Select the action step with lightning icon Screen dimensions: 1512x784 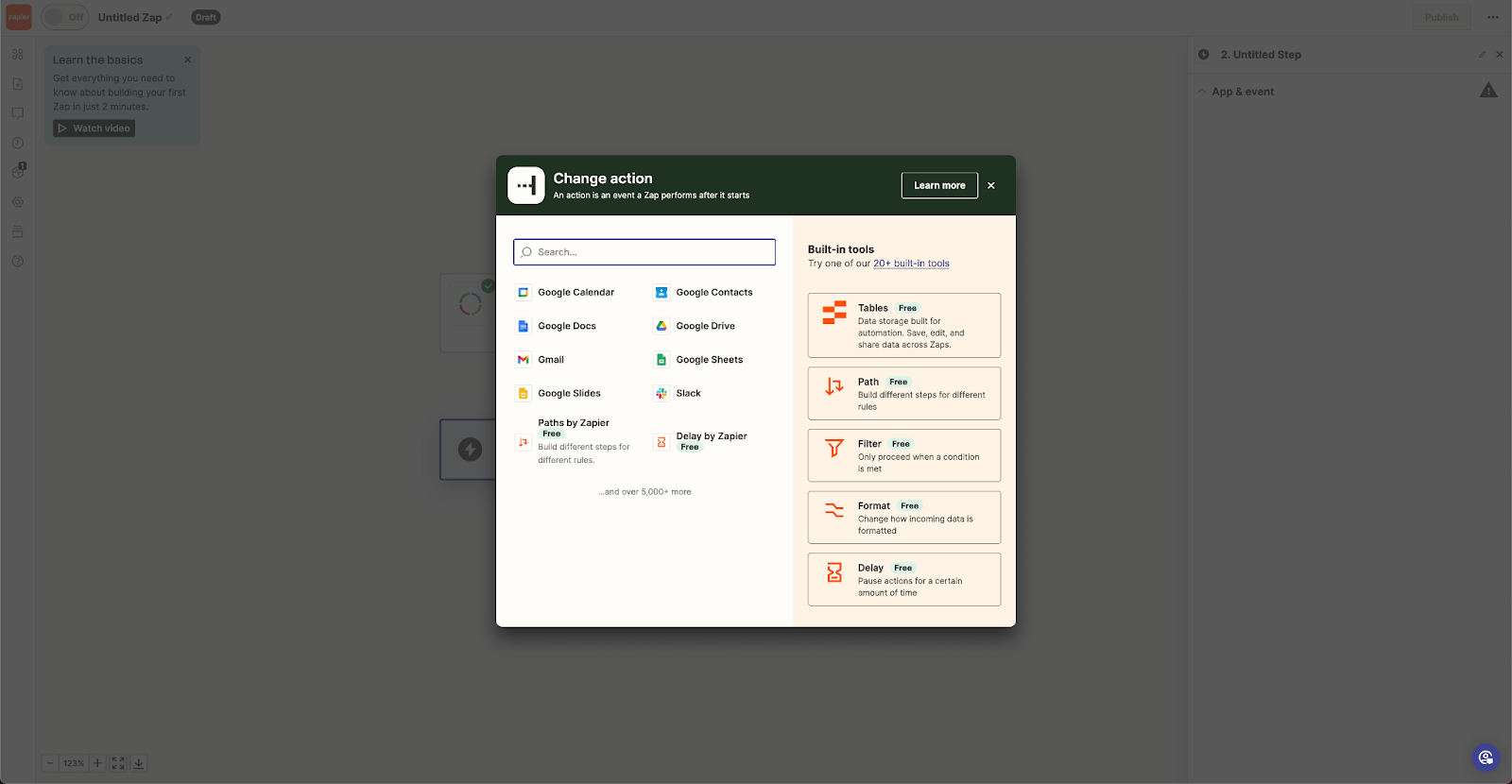tap(469, 450)
